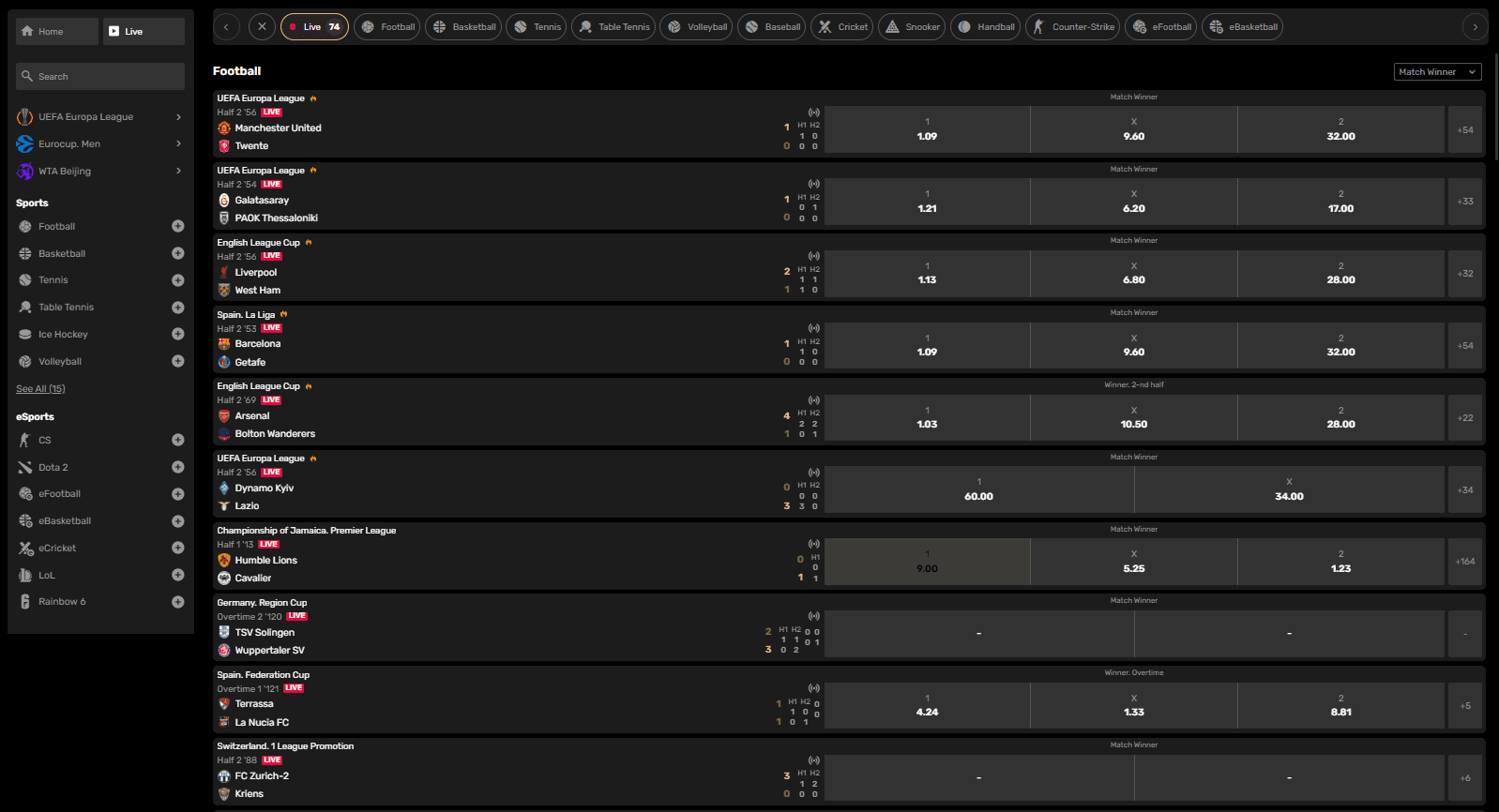Focus the Search input field
The width and height of the screenshot is (1499, 812).
(100, 76)
